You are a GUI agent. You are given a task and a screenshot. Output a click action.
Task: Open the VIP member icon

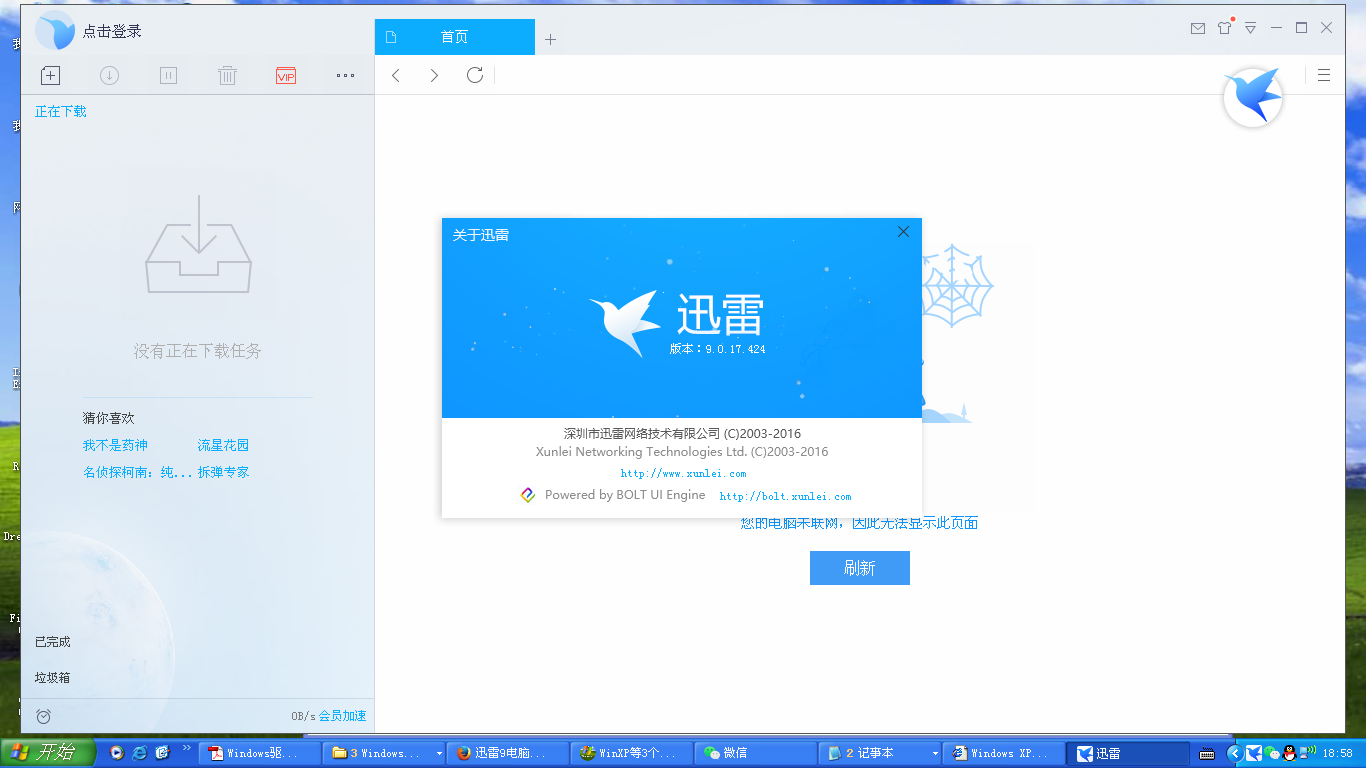[286, 76]
